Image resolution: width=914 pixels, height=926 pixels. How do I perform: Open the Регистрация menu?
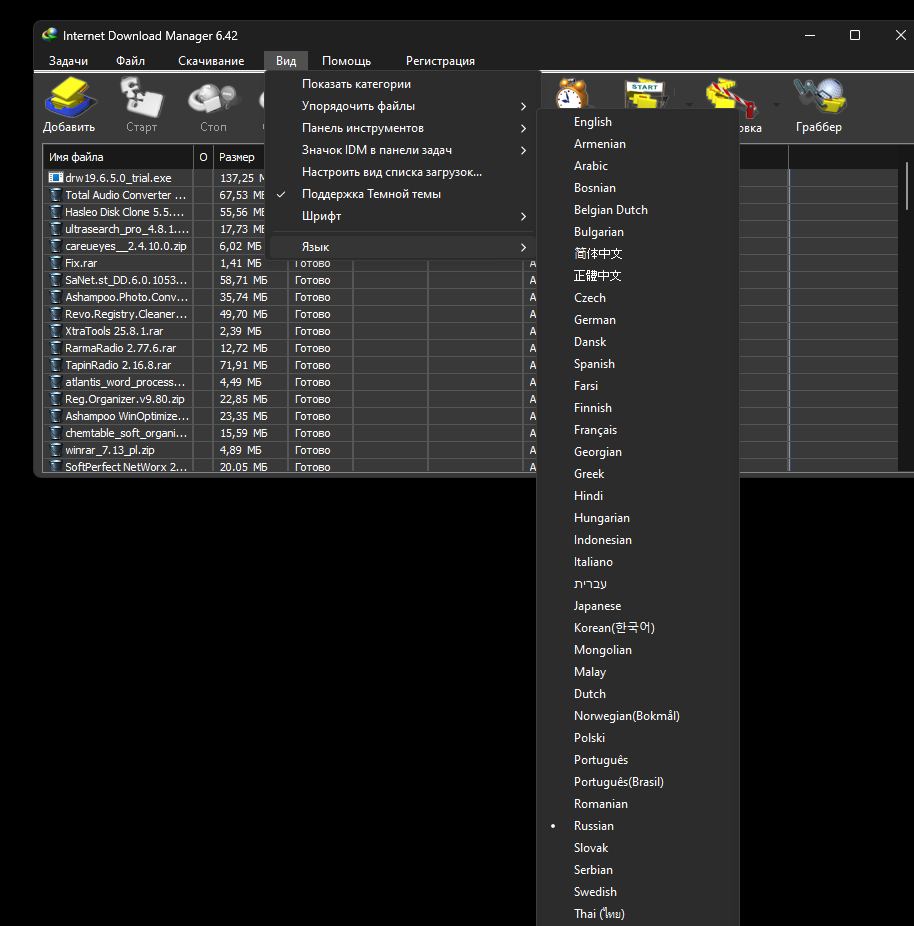click(440, 61)
